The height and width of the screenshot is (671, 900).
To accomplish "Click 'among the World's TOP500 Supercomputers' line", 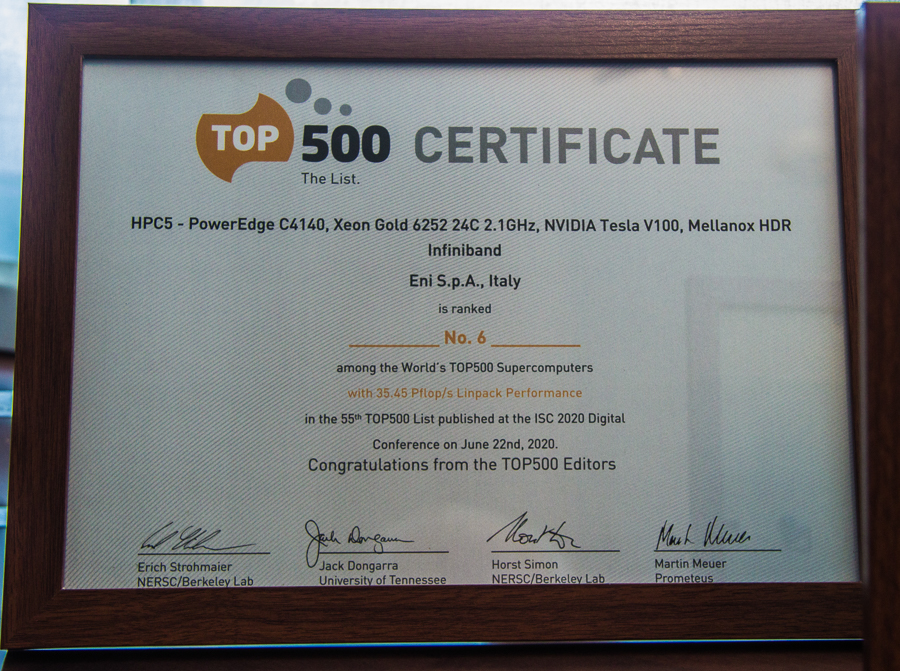I will [464, 367].
